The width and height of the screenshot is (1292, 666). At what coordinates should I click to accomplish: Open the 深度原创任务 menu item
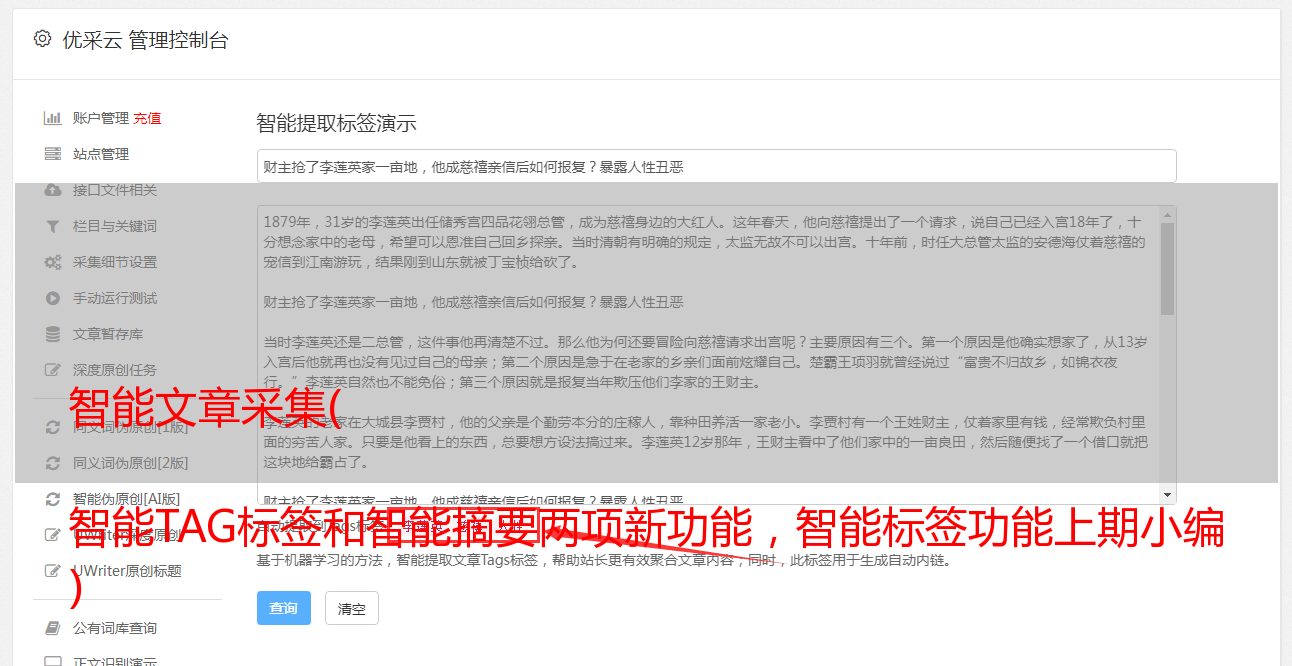point(115,370)
